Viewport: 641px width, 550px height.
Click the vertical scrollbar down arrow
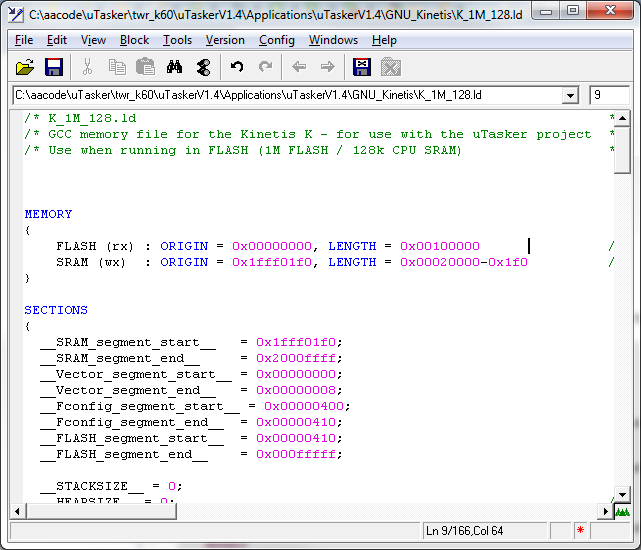[x=622, y=495]
